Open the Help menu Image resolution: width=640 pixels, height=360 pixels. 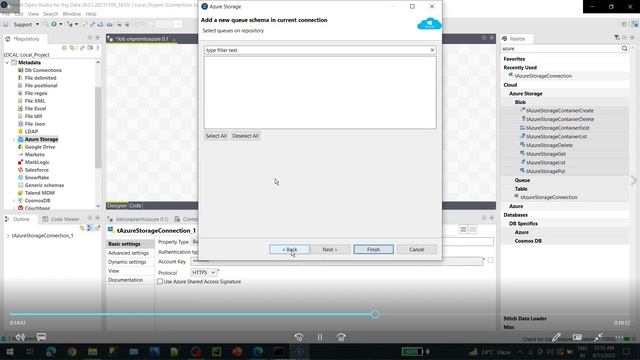tap(91, 14)
